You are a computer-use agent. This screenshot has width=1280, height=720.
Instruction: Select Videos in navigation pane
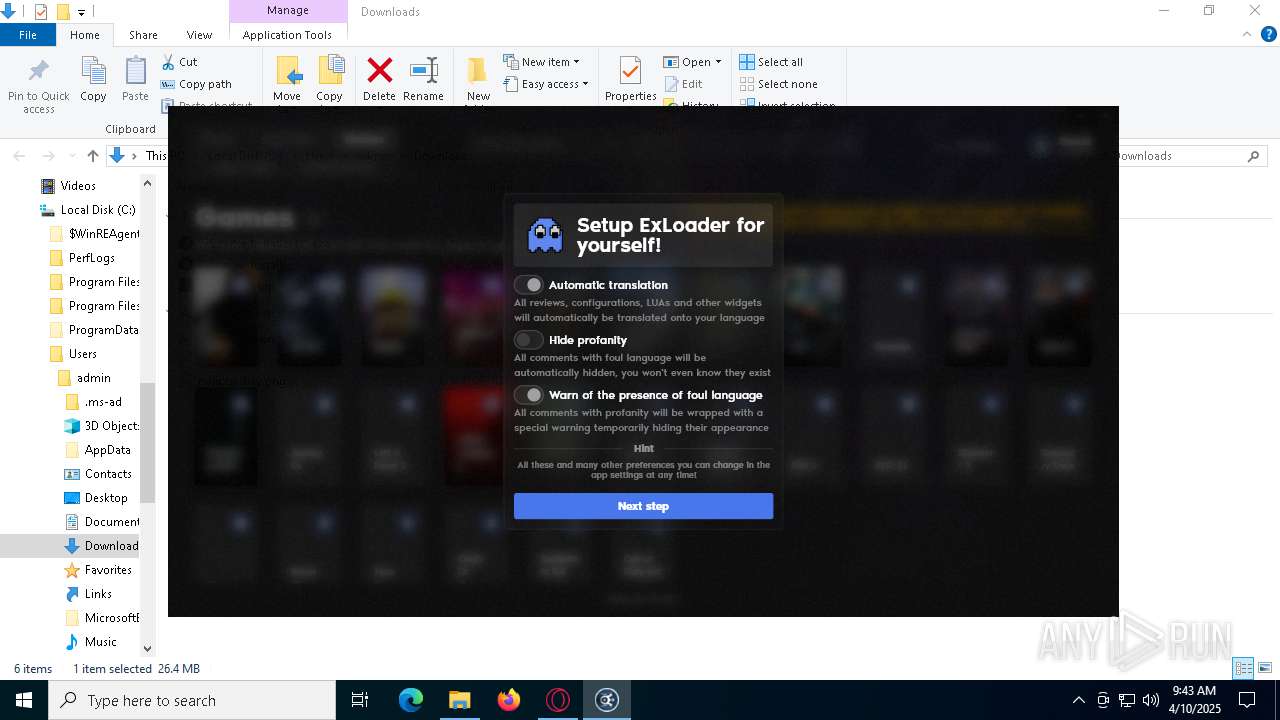coord(78,186)
